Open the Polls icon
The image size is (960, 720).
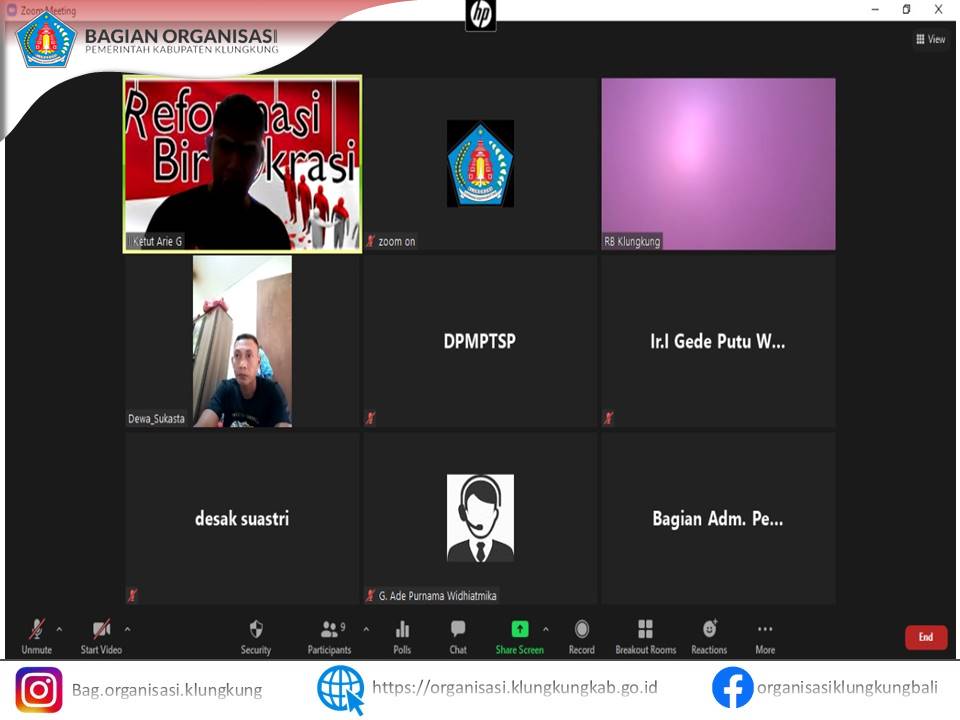402,629
